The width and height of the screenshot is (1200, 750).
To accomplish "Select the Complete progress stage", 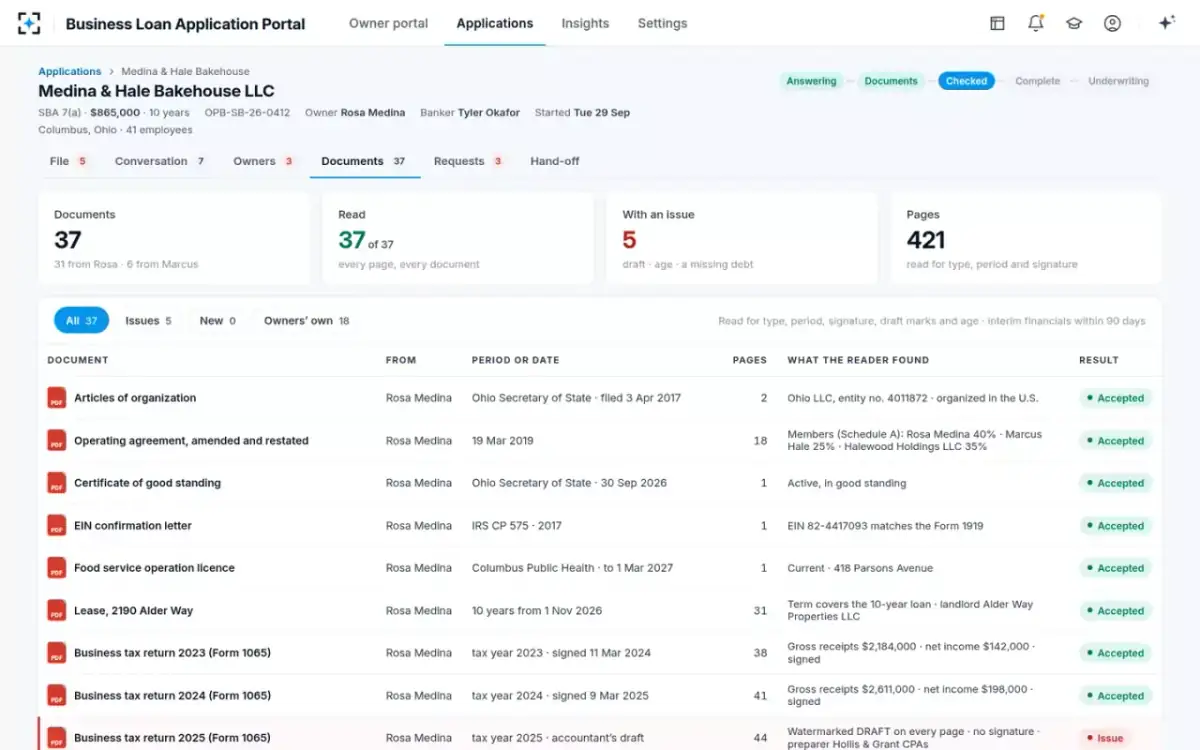I will pyautogui.click(x=1037, y=81).
